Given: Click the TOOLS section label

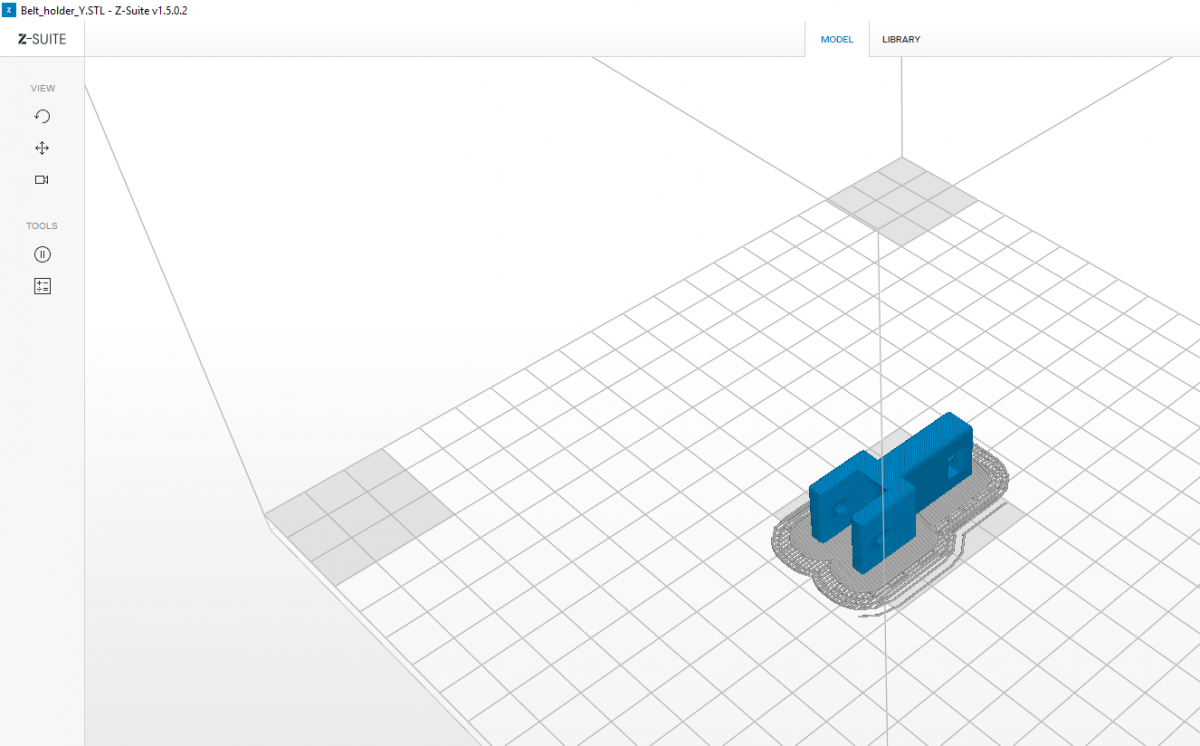Looking at the screenshot, I should pos(42,226).
